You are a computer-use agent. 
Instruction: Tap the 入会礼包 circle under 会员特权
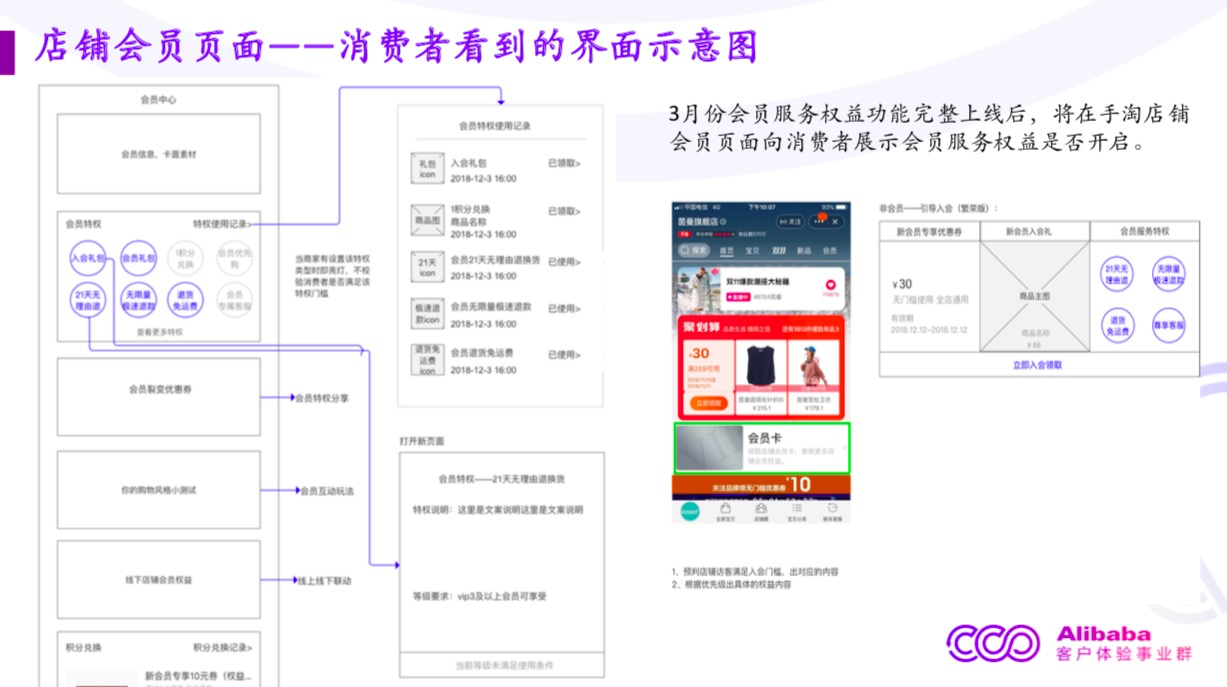[88, 258]
